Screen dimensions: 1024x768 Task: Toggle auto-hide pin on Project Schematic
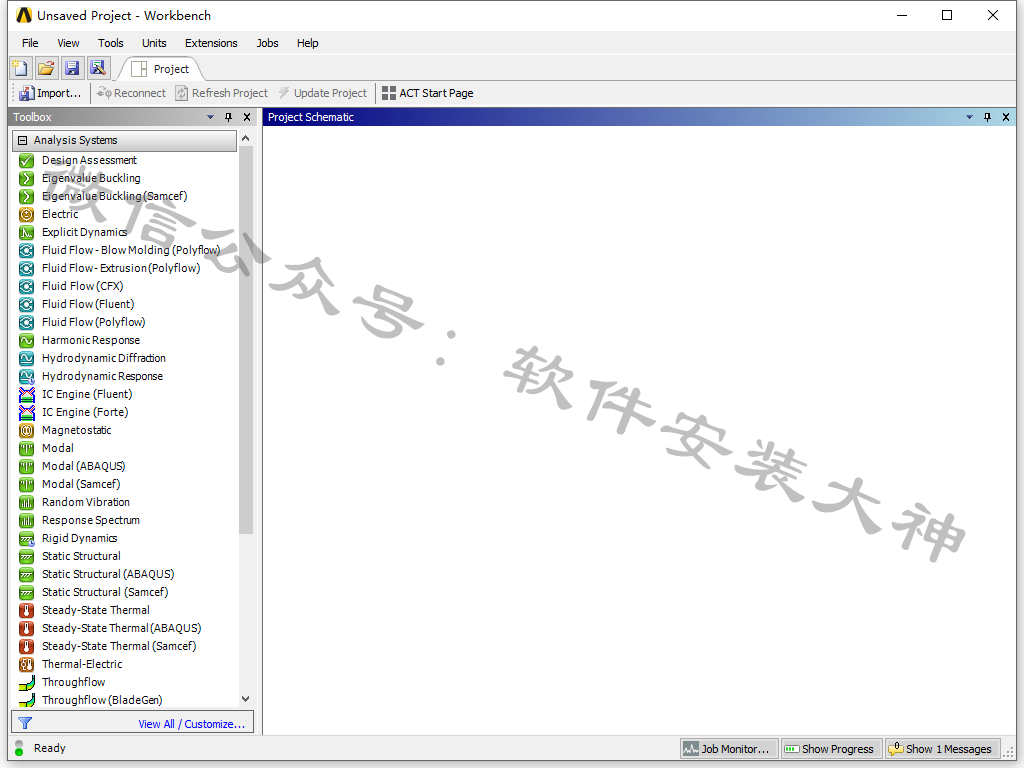988,117
